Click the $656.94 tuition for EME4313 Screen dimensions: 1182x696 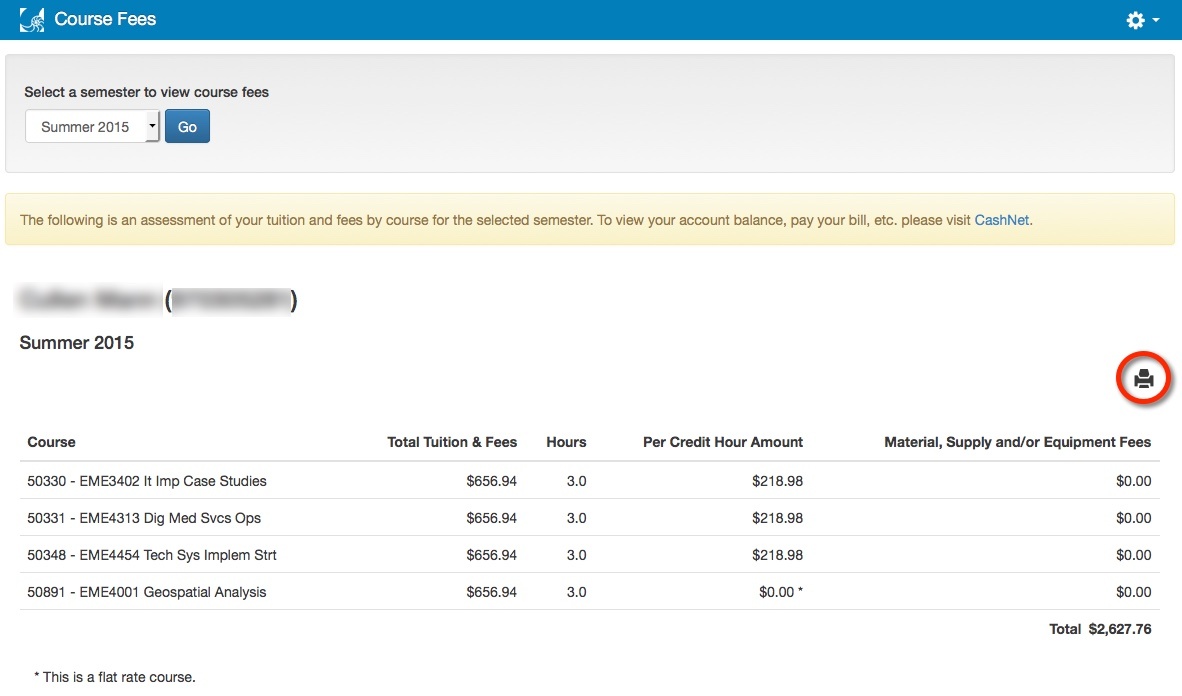click(491, 518)
